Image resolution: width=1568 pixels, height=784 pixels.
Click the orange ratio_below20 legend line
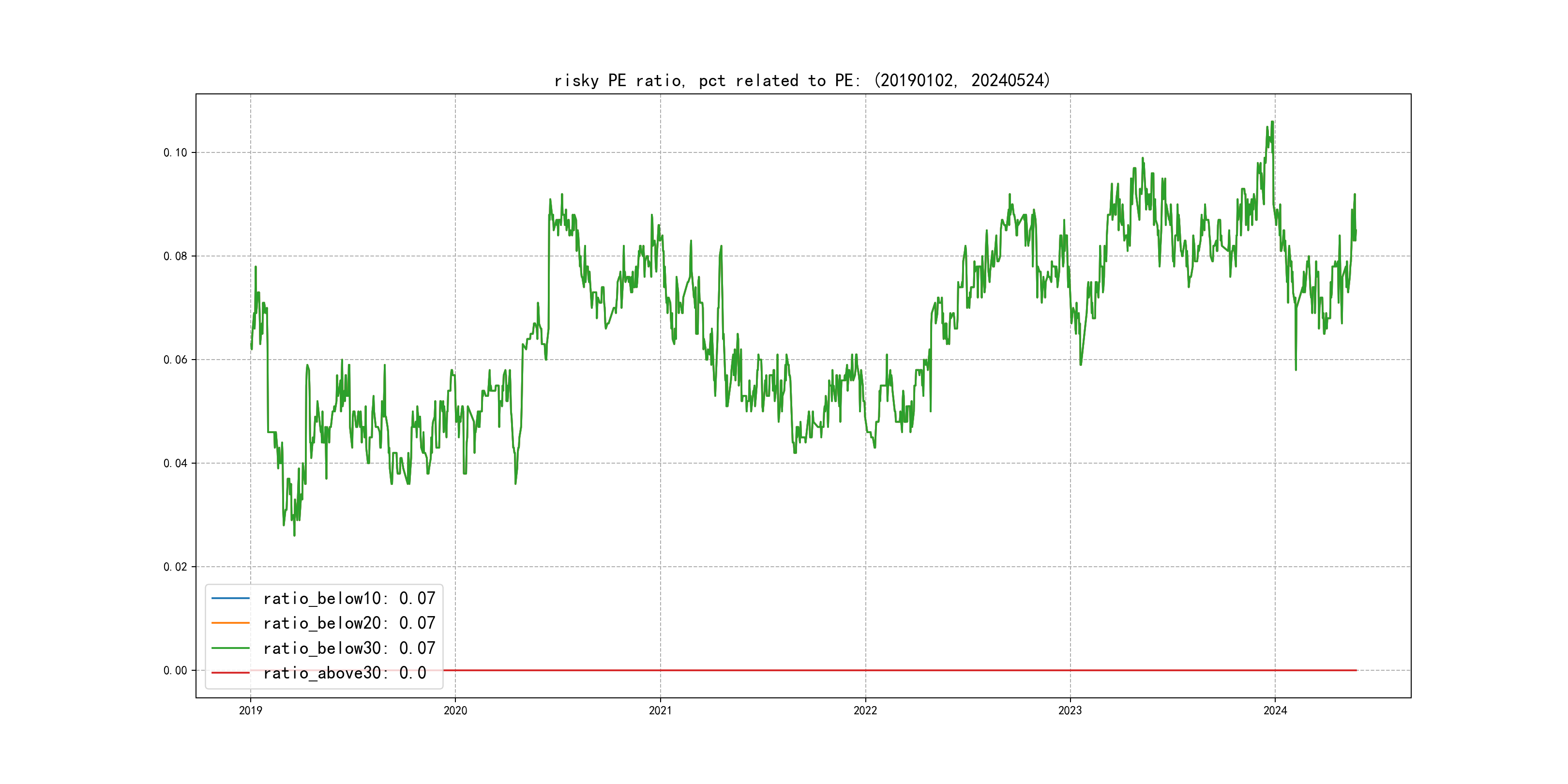230,623
